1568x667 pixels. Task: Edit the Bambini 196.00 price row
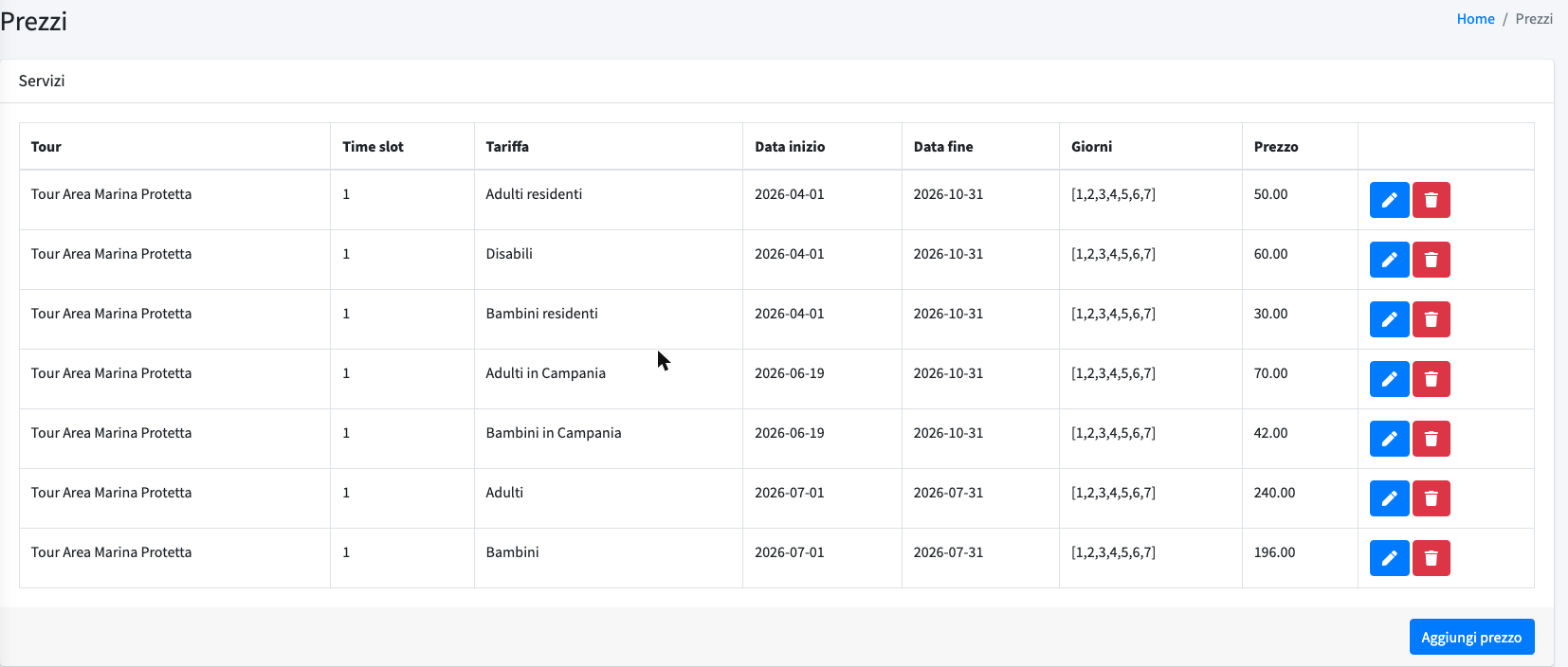[1389, 559]
